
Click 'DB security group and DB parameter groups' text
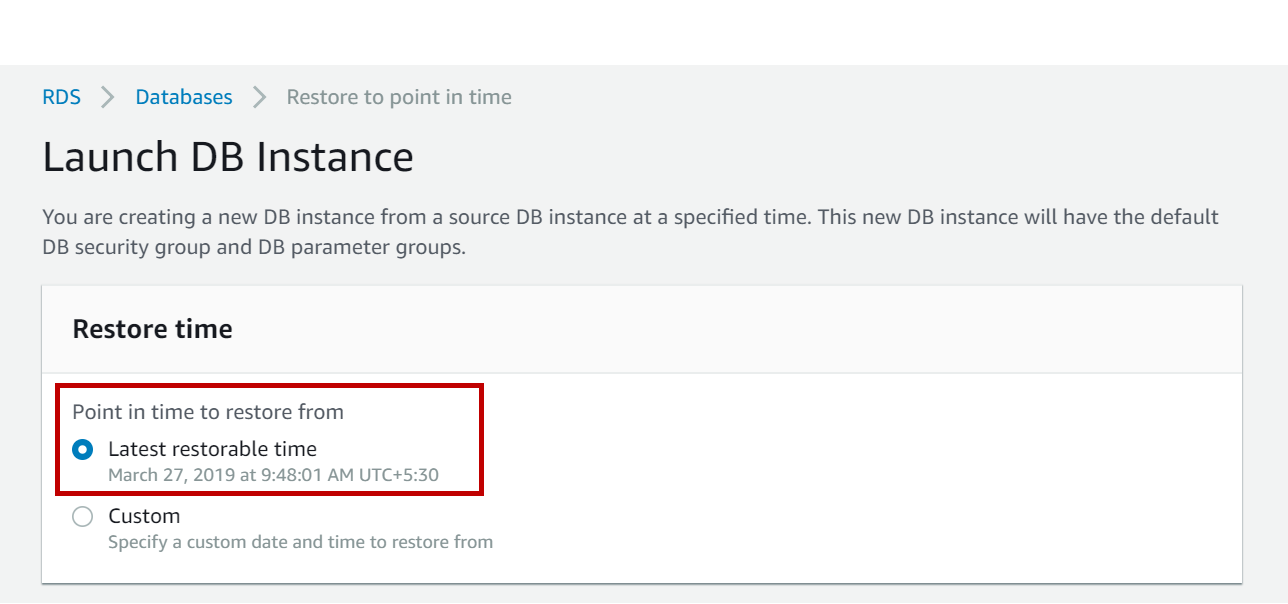tap(254, 247)
